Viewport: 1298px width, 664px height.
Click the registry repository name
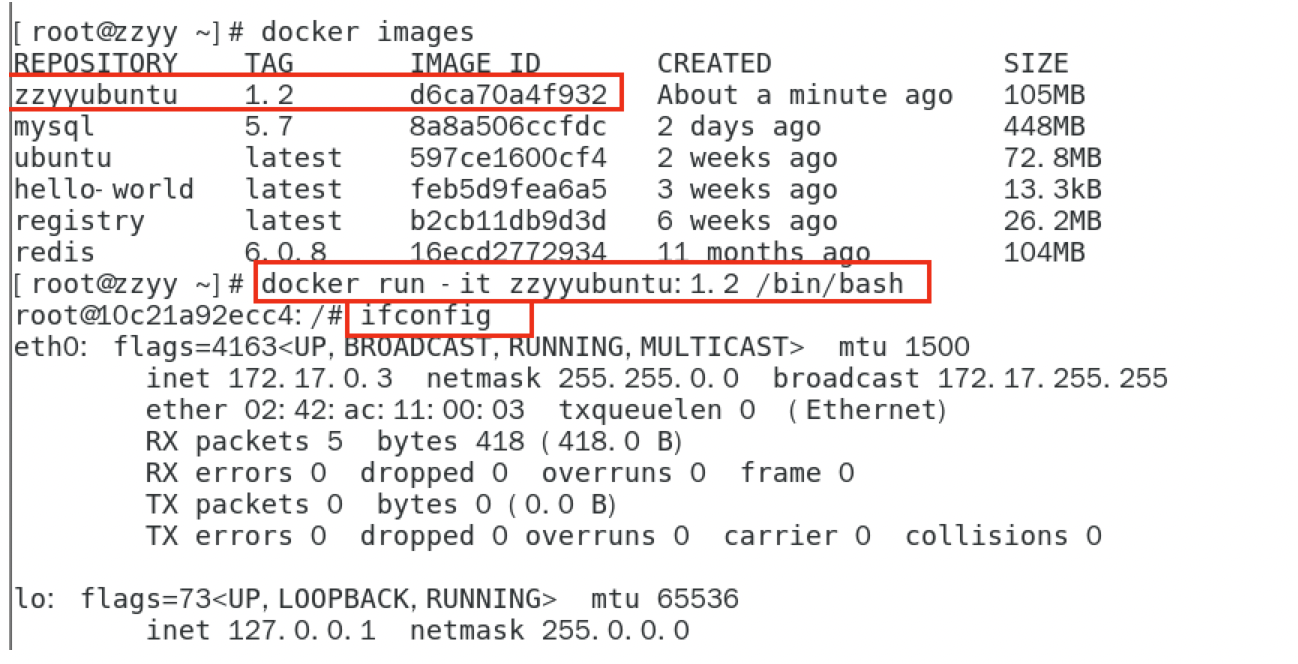coord(79,221)
